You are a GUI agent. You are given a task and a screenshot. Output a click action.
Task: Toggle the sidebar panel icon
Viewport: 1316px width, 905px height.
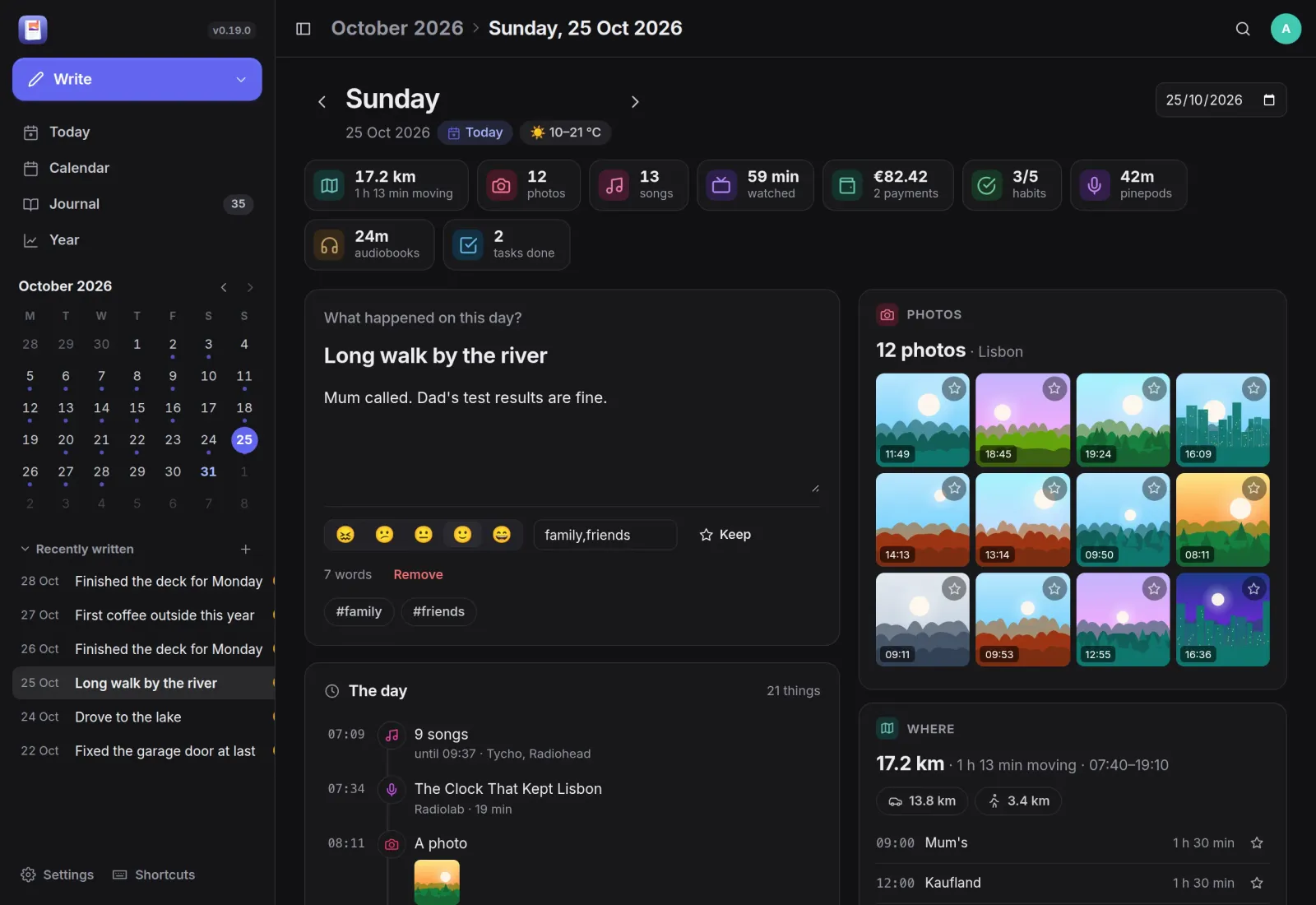pyautogui.click(x=304, y=29)
